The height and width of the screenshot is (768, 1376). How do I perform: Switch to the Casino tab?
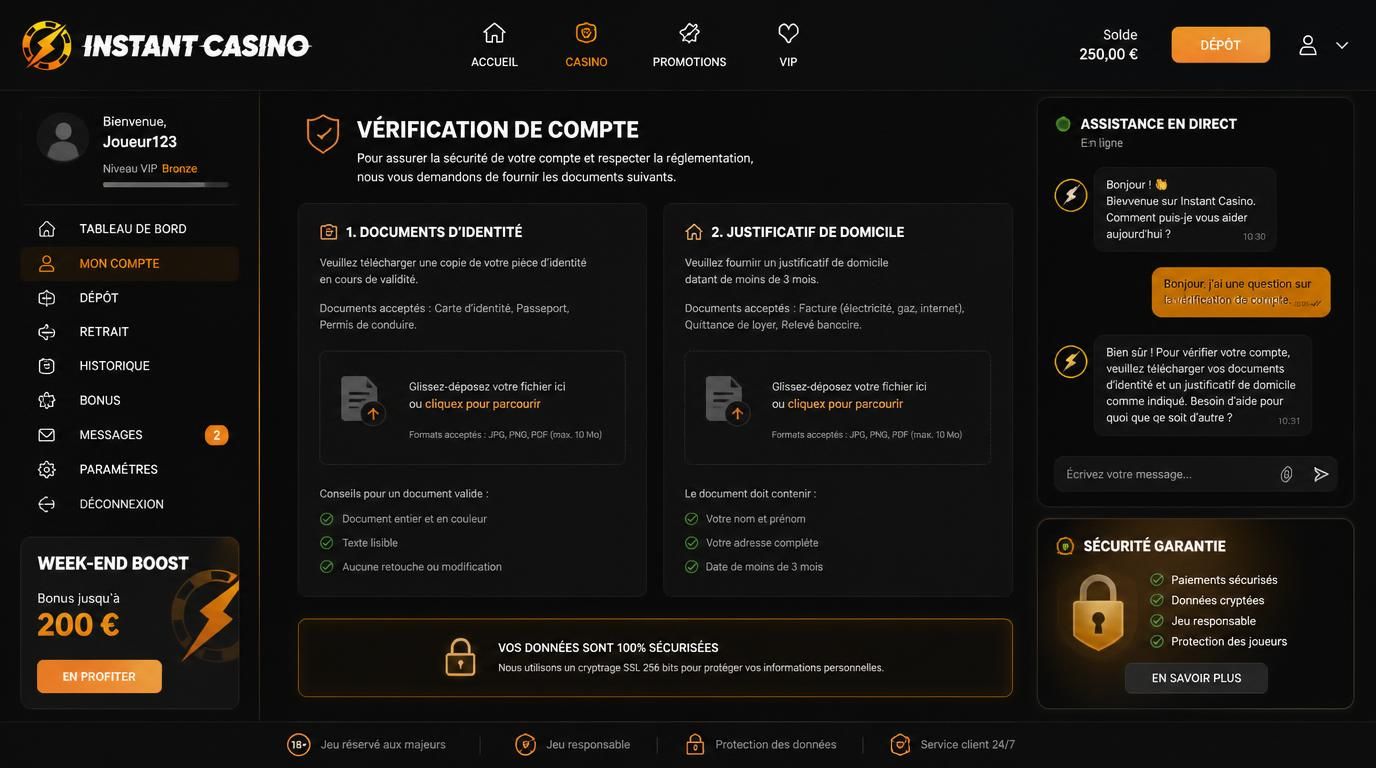point(586,46)
